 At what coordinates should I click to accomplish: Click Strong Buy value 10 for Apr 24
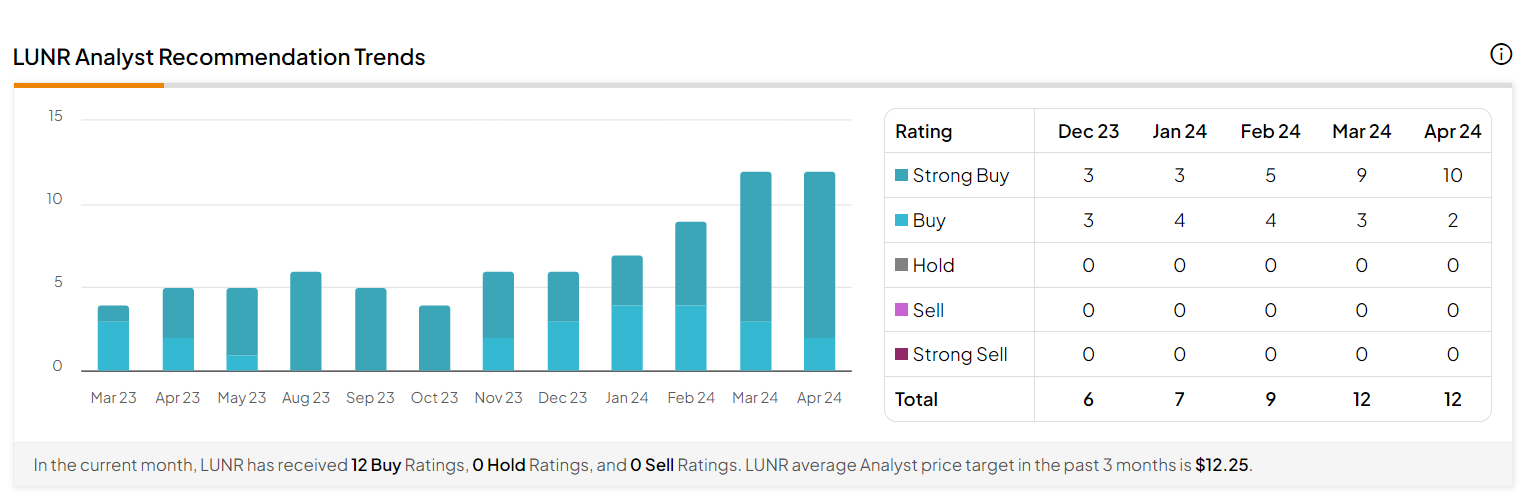point(1452,175)
